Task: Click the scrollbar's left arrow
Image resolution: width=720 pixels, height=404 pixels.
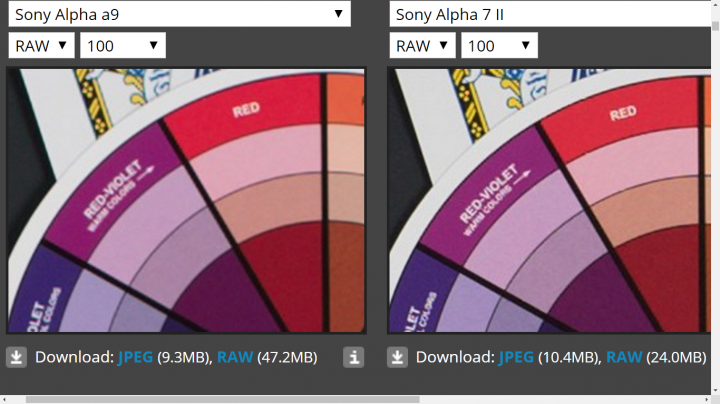Action: click(x=6, y=398)
